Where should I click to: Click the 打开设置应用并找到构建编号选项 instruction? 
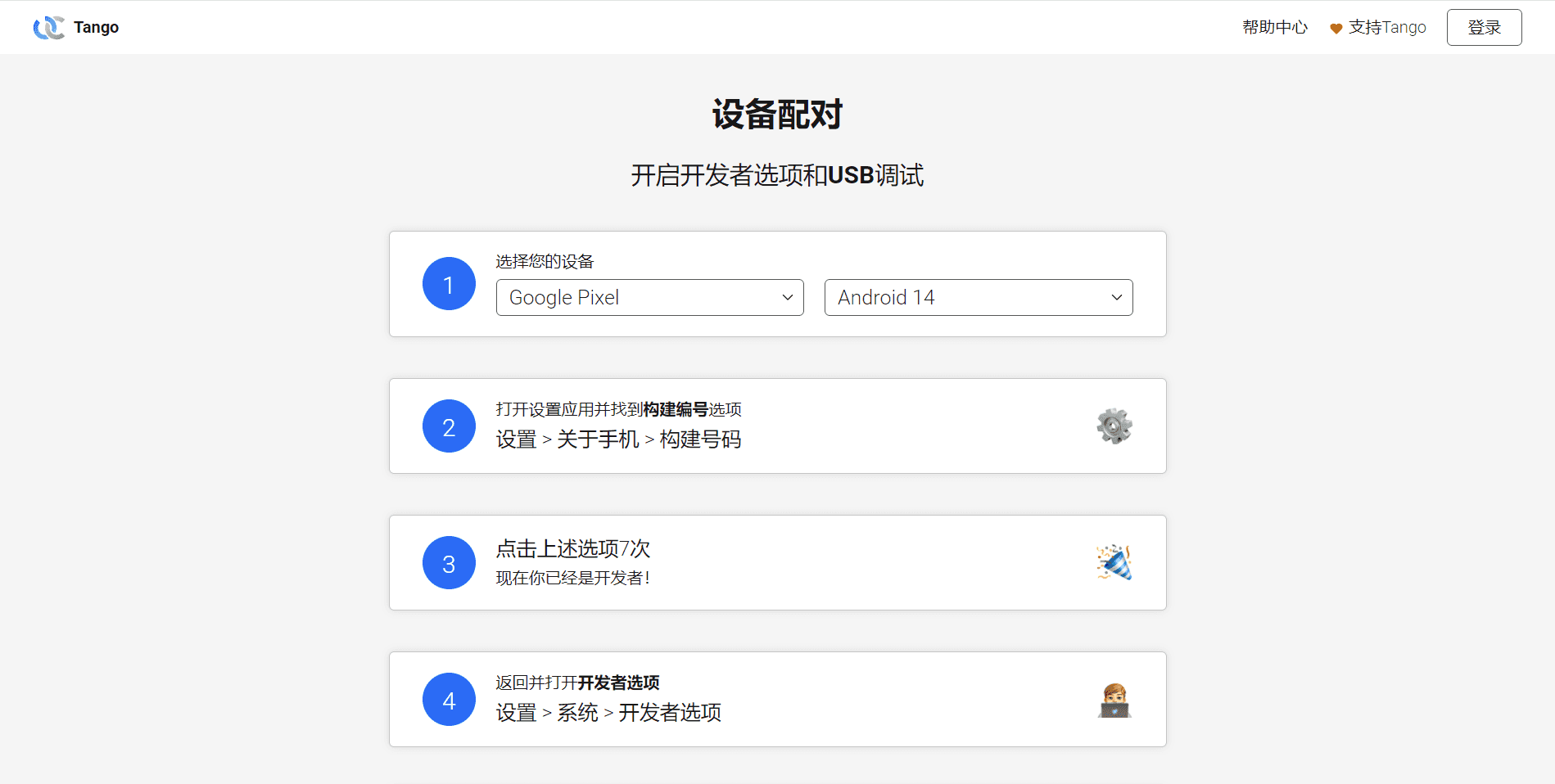point(618,409)
